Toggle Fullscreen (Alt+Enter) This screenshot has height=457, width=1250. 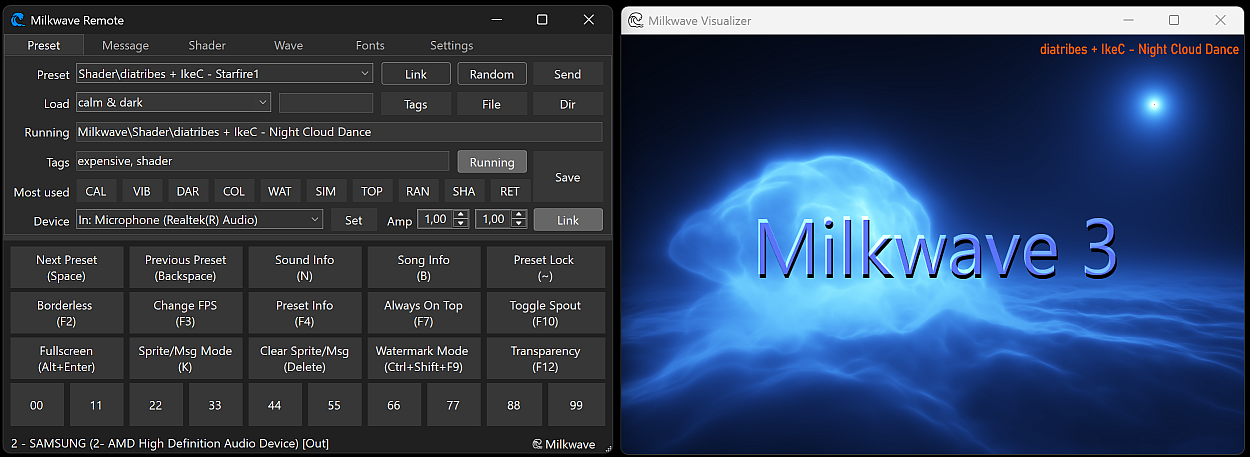(x=67, y=359)
